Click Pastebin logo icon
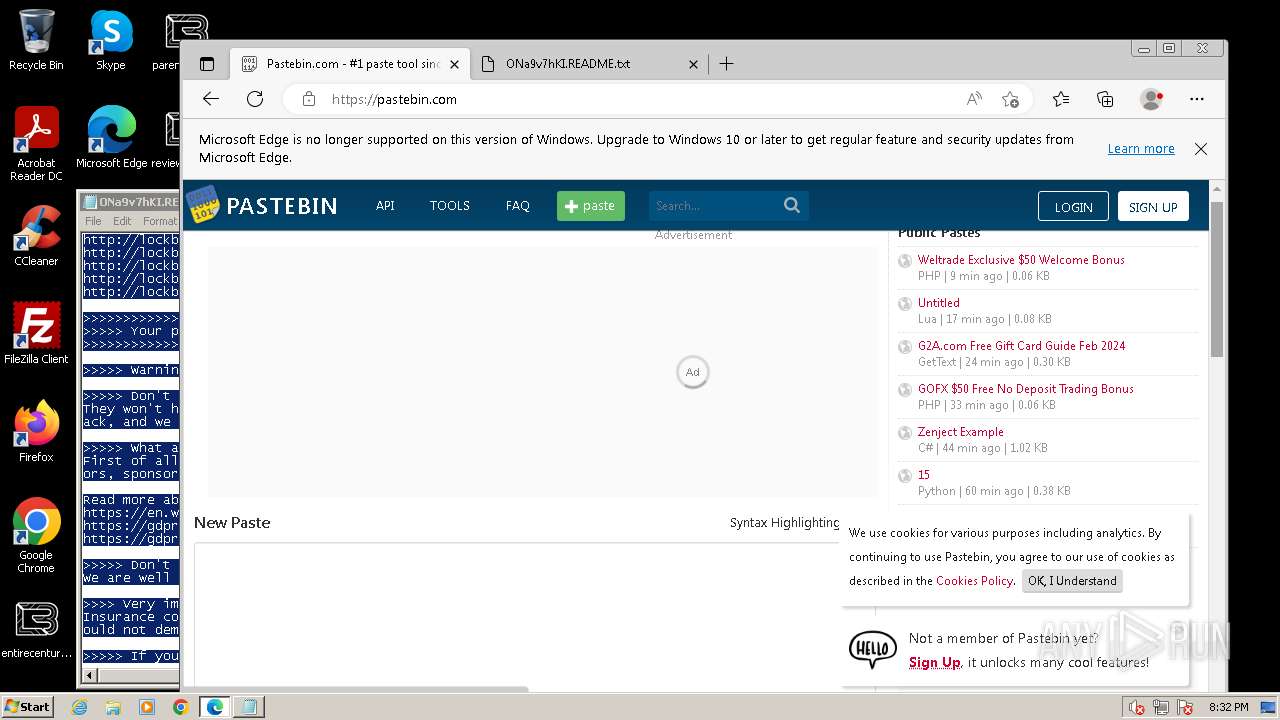Screen dimensions: 1280x720 pos(204,205)
